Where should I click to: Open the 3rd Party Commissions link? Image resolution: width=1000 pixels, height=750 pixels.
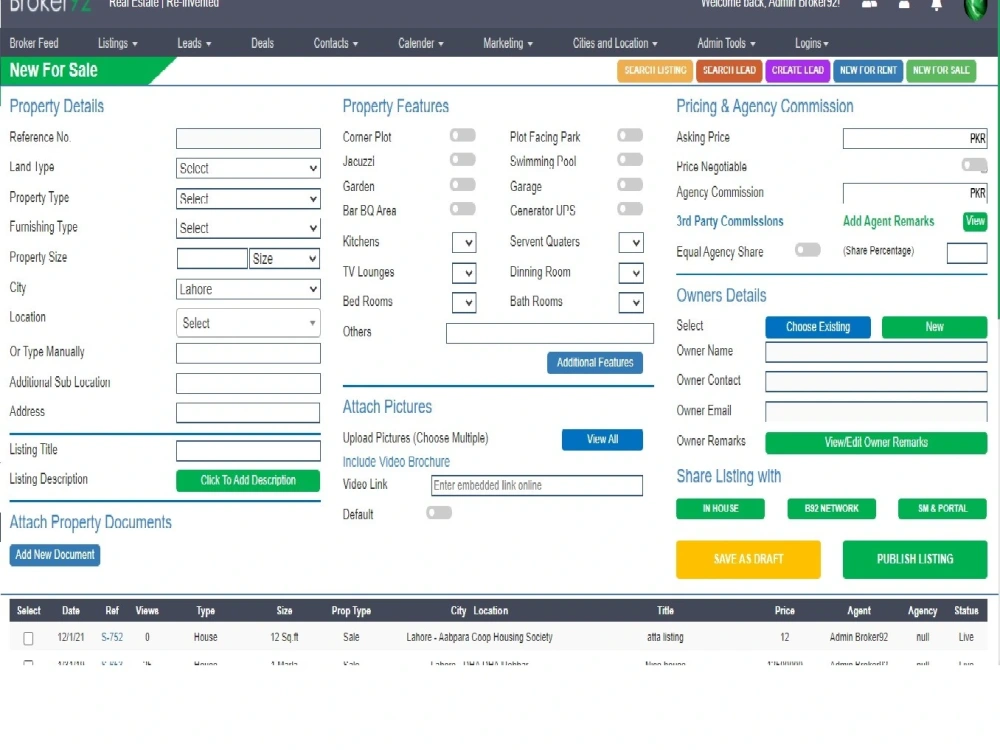coord(730,221)
